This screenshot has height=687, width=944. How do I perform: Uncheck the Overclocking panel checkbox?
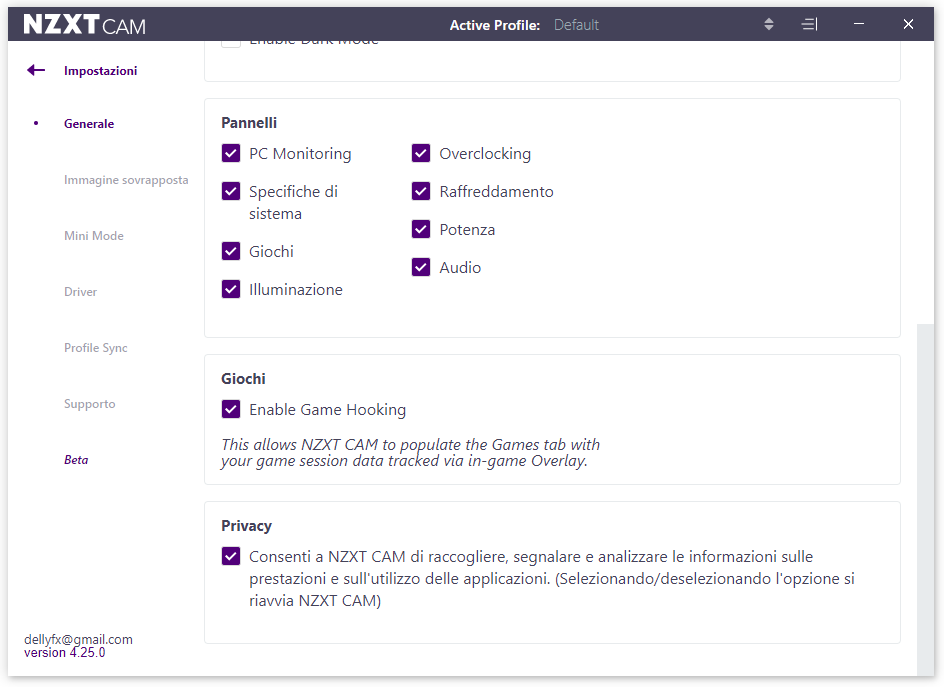click(421, 154)
